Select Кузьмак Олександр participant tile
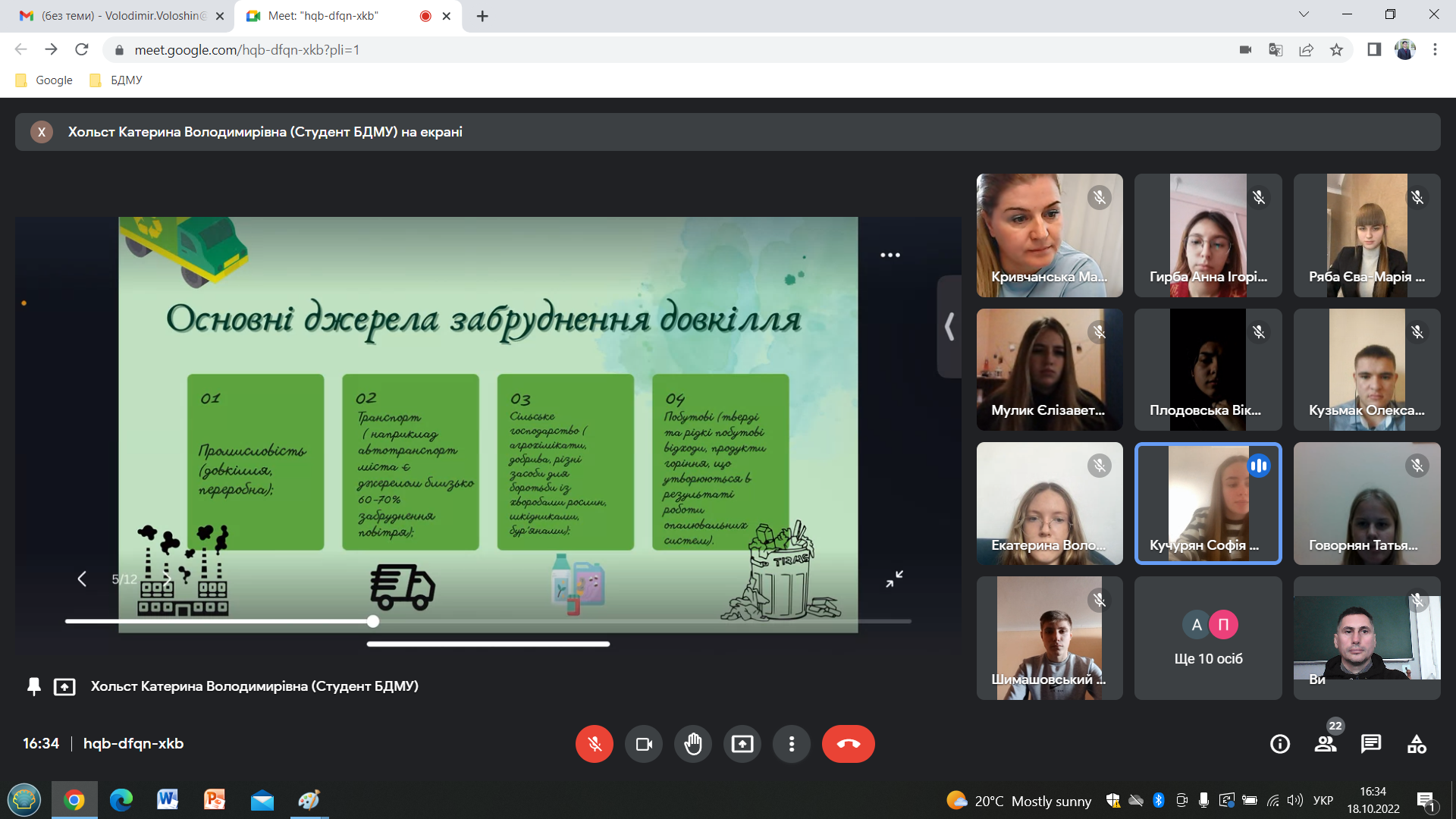Viewport: 1456px width, 819px height. (1367, 369)
